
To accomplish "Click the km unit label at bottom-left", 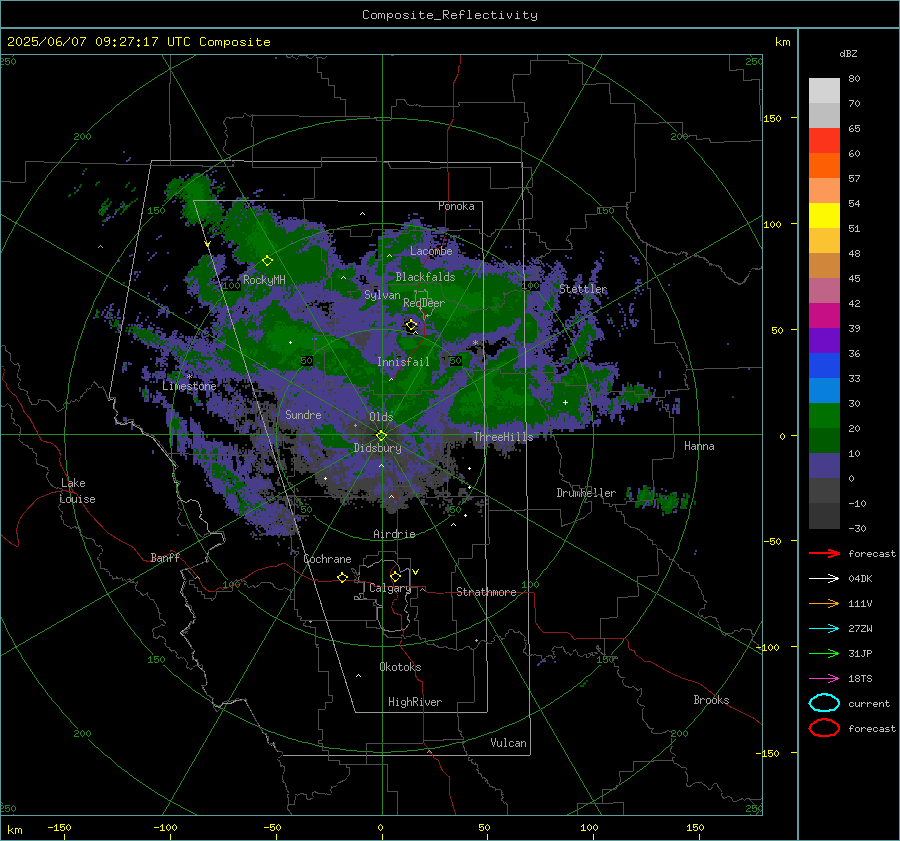I will pos(14,830).
